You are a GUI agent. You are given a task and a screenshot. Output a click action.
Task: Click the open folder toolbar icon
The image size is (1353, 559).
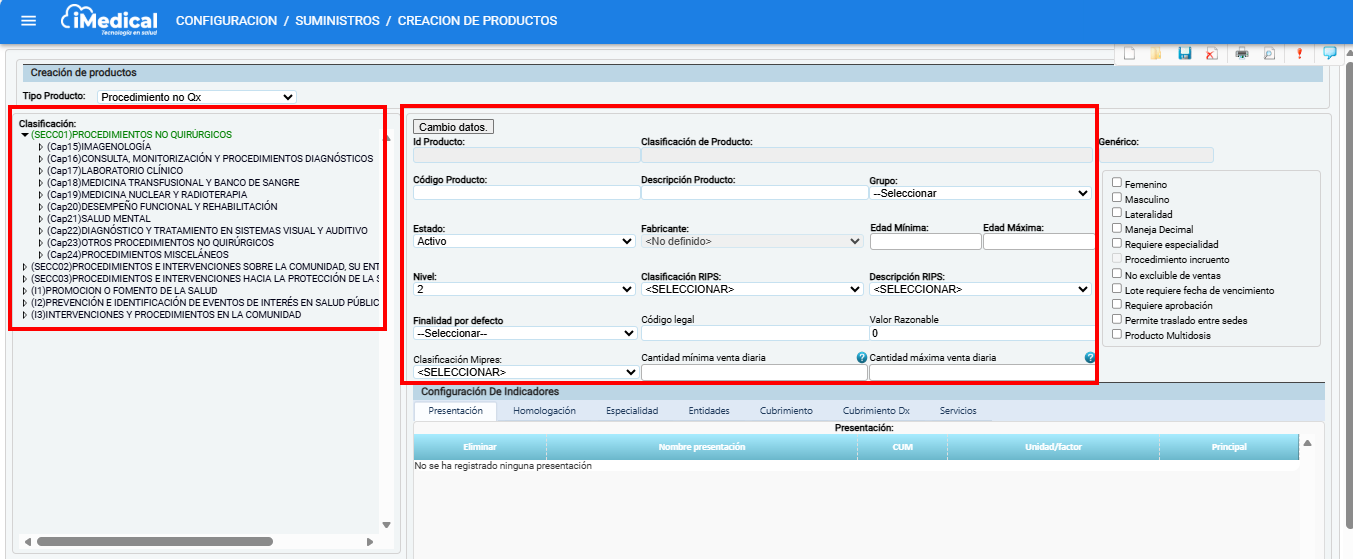1156,54
